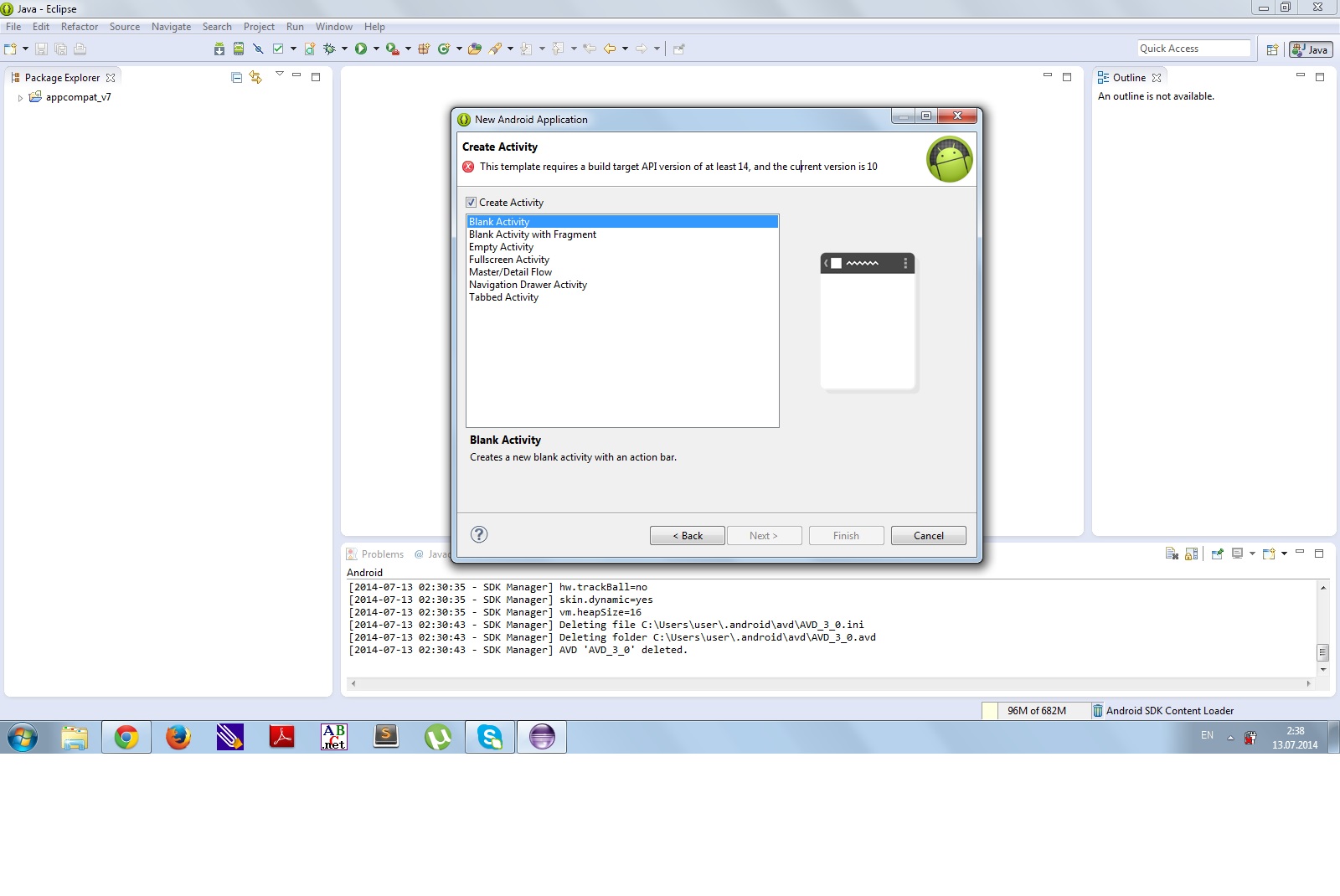Open the Android Virtual Device Manager icon
The width and height of the screenshot is (1340, 896).
coord(239,49)
